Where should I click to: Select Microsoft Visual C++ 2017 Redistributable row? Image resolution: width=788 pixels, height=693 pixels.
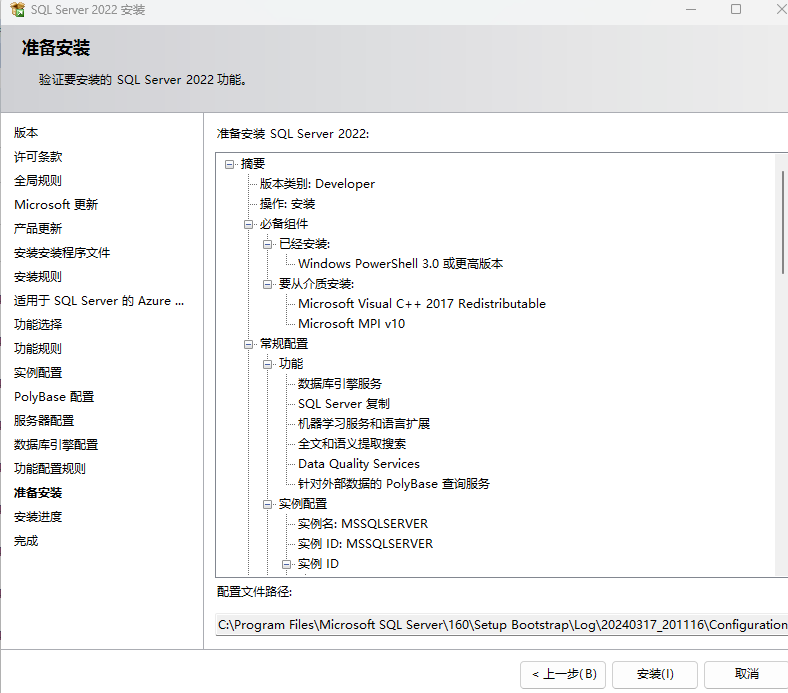422,304
